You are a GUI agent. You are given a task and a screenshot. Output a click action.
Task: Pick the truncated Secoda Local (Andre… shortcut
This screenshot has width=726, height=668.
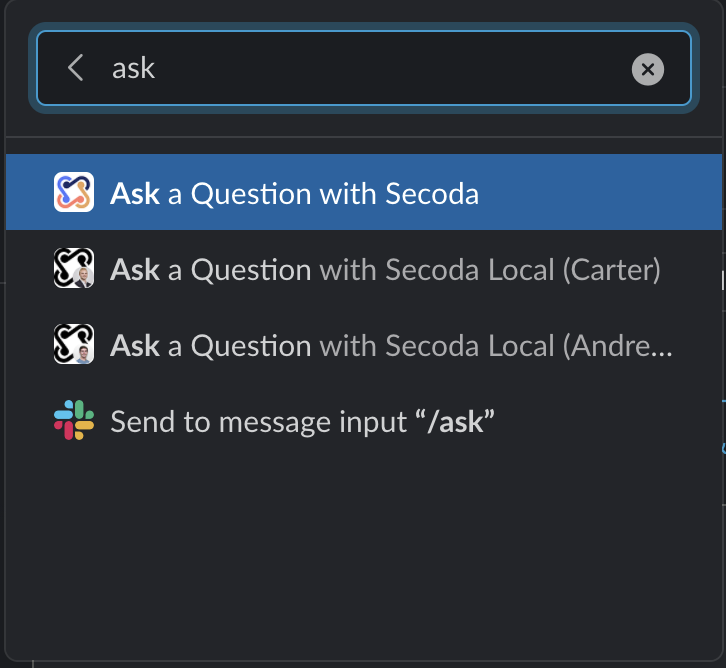391,345
